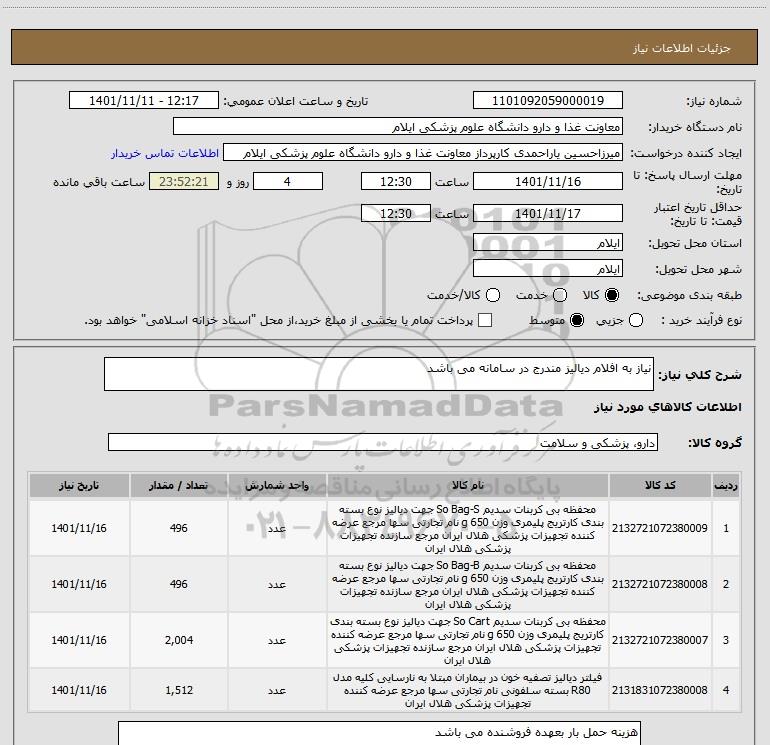Click the ردیف column header

click(726, 486)
